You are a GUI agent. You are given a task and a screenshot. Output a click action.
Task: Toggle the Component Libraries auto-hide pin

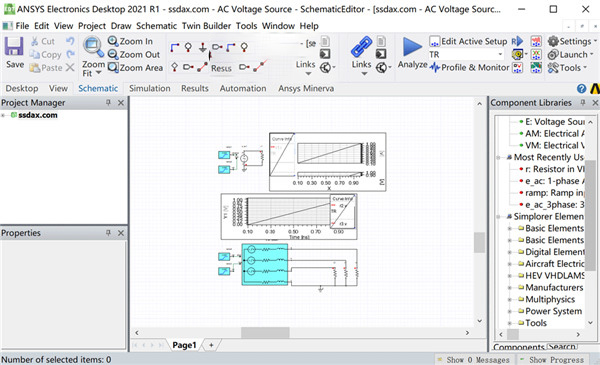coord(583,103)
